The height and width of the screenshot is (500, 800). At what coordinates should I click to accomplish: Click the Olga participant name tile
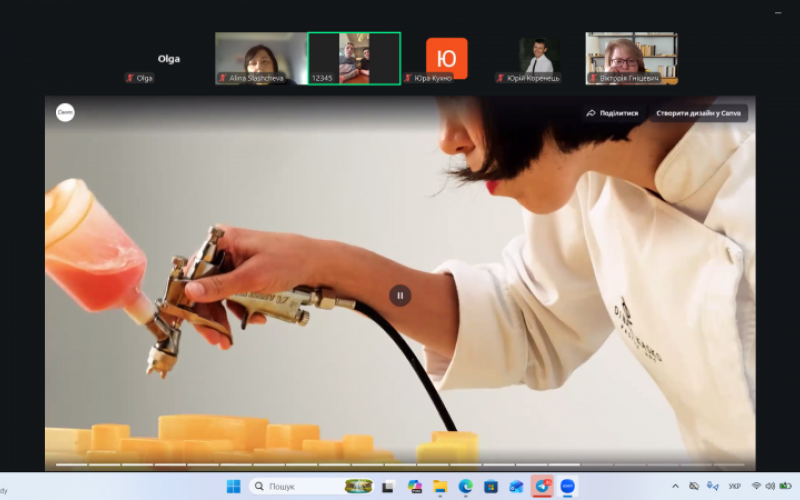[x=169, y=58]
